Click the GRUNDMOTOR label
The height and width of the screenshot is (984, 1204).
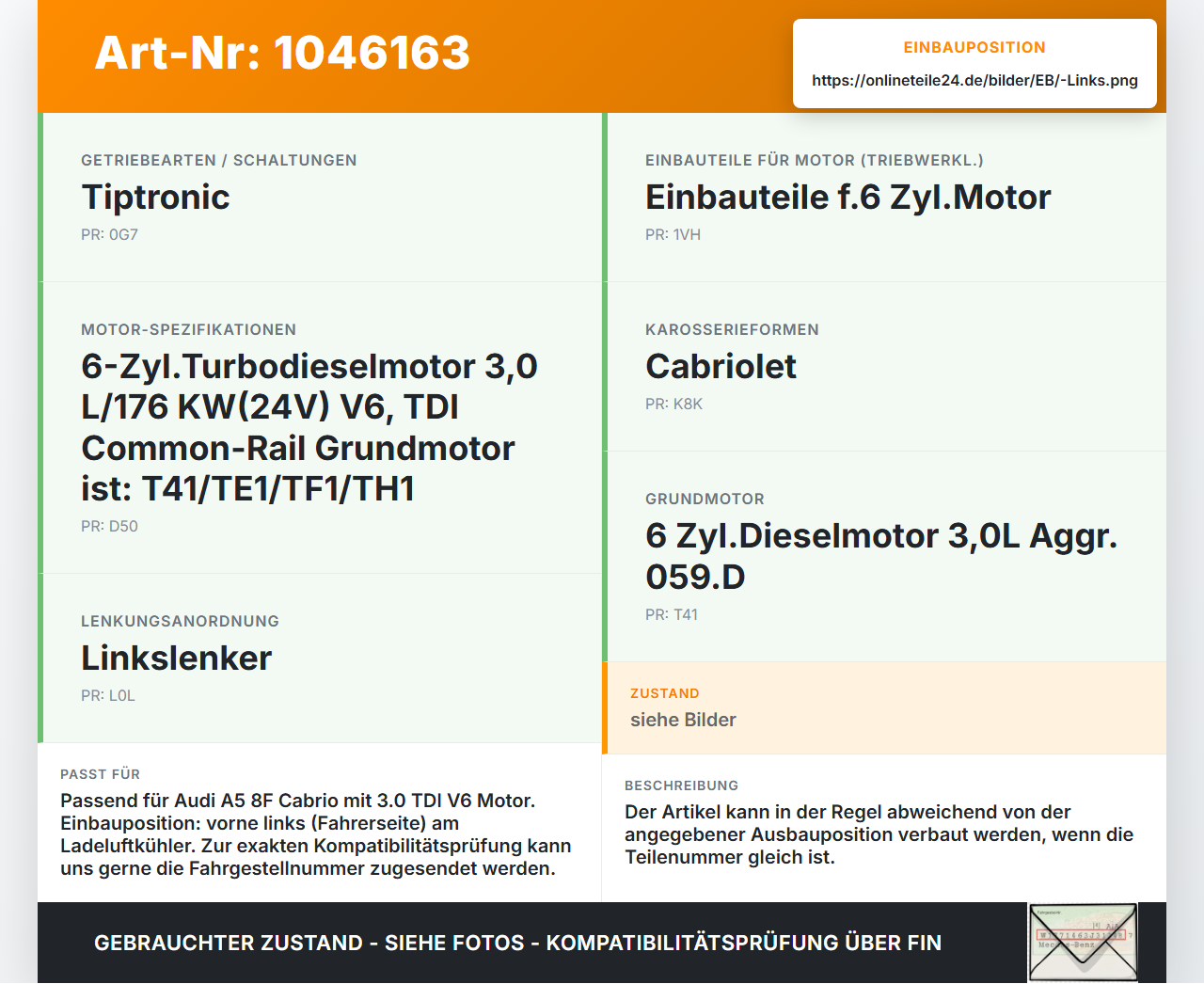point(705,499)
